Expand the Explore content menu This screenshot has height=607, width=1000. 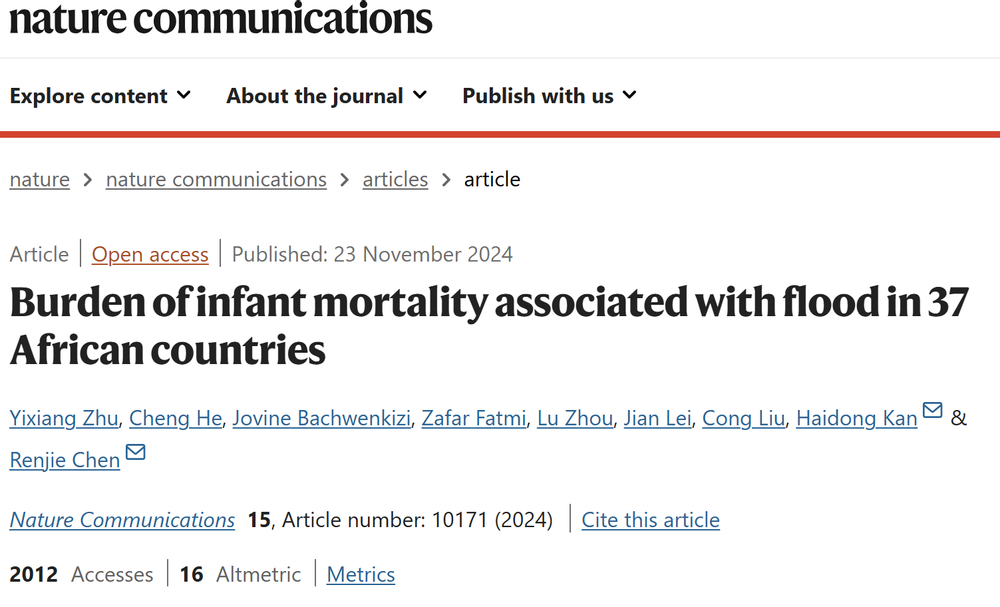[100, 96]
